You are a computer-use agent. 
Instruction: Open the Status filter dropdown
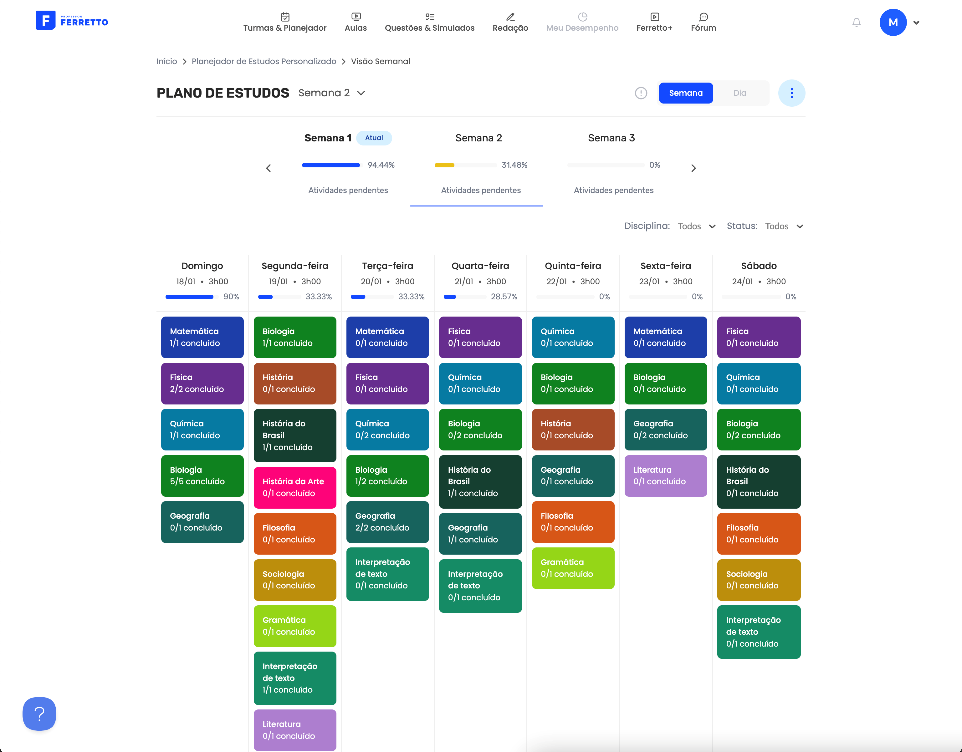coord(783,226)
